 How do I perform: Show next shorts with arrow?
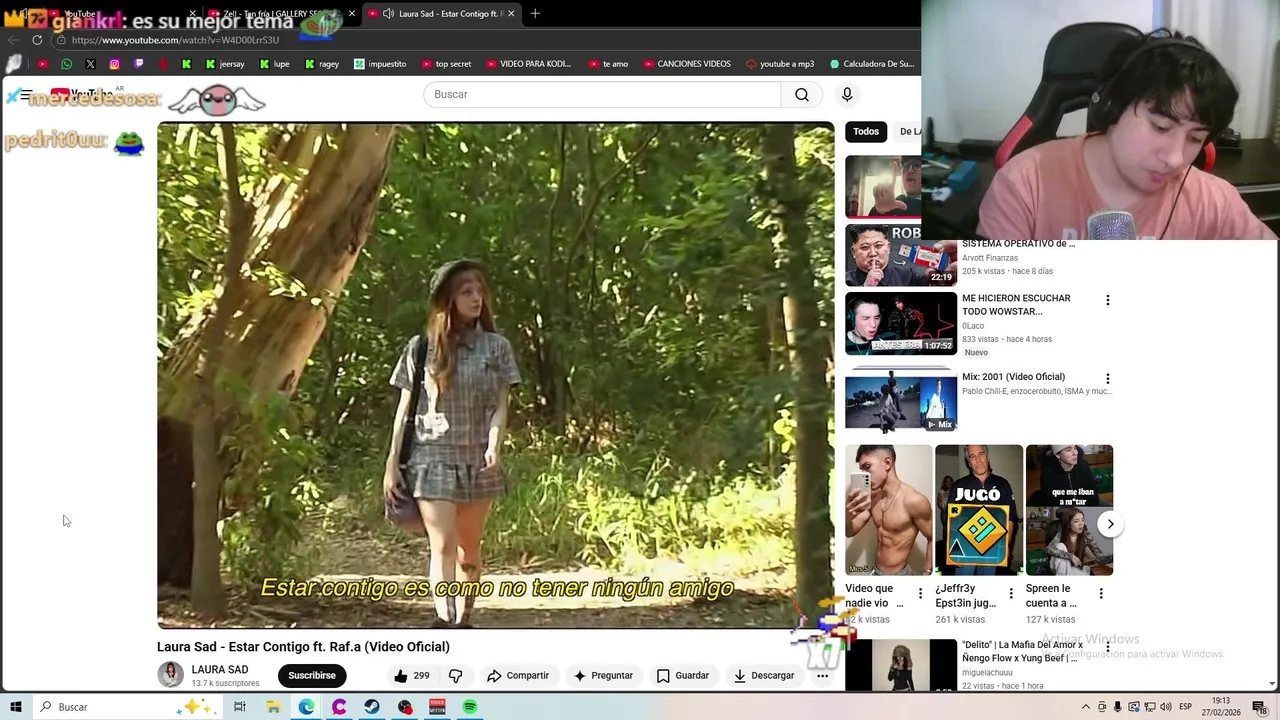coord(1110,524)
